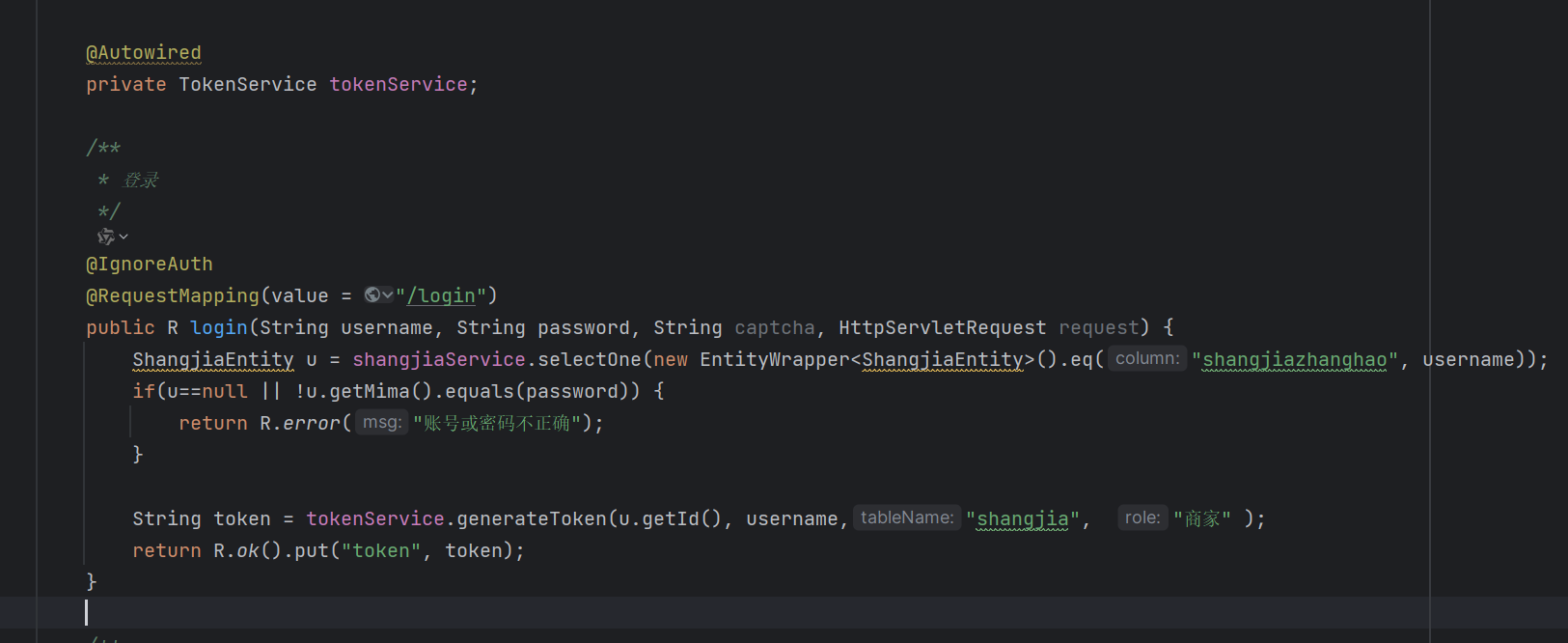This screenshot has height=643, width=1568.
Task: Open the dropdown arrow beside the AI gutter icon
Action: (124, 237)
